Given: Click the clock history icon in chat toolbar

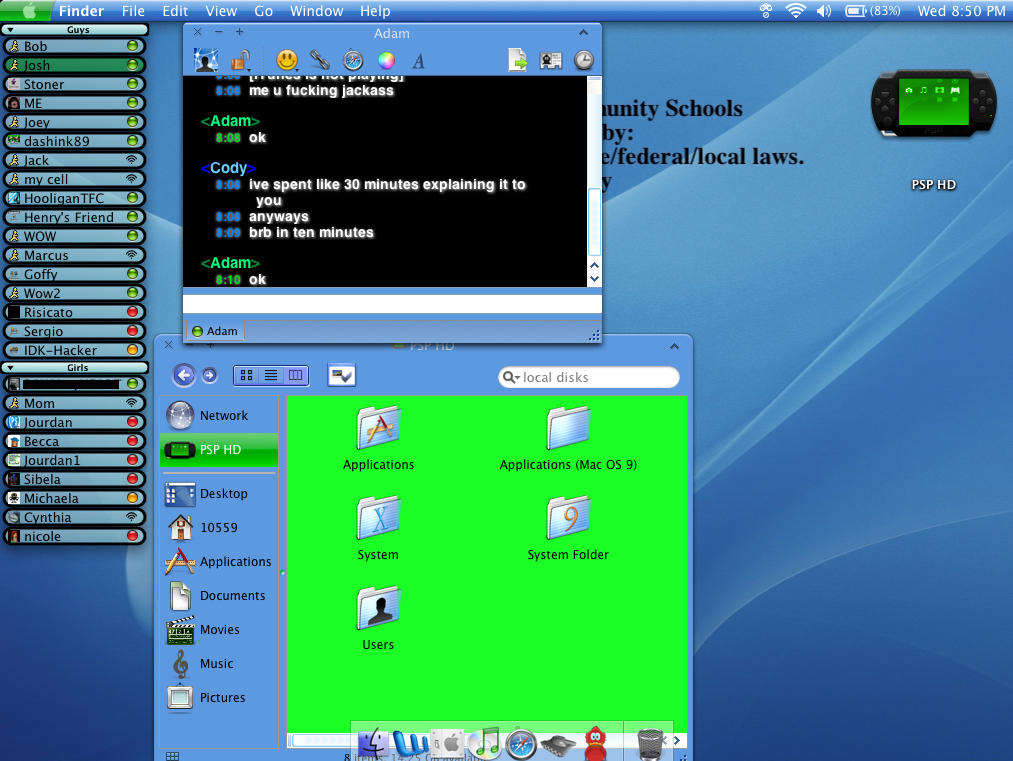Looking at the screenshot, I should 583,60.
